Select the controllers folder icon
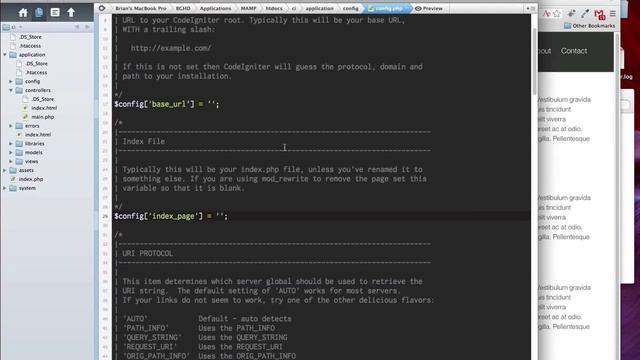640x360 pixels. click(x=19, y=90)
